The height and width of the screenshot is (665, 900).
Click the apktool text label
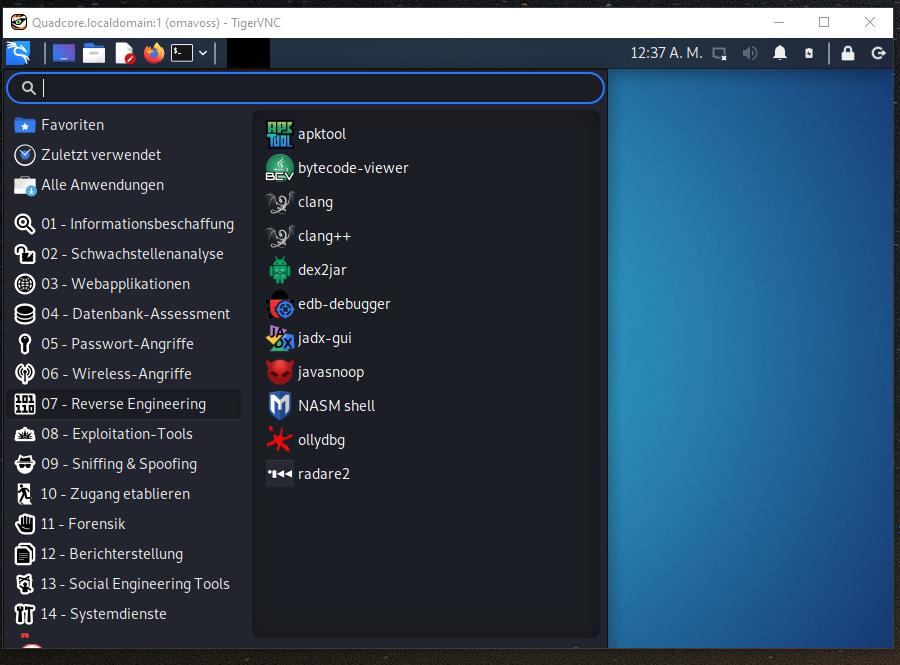tap(321, 134)
